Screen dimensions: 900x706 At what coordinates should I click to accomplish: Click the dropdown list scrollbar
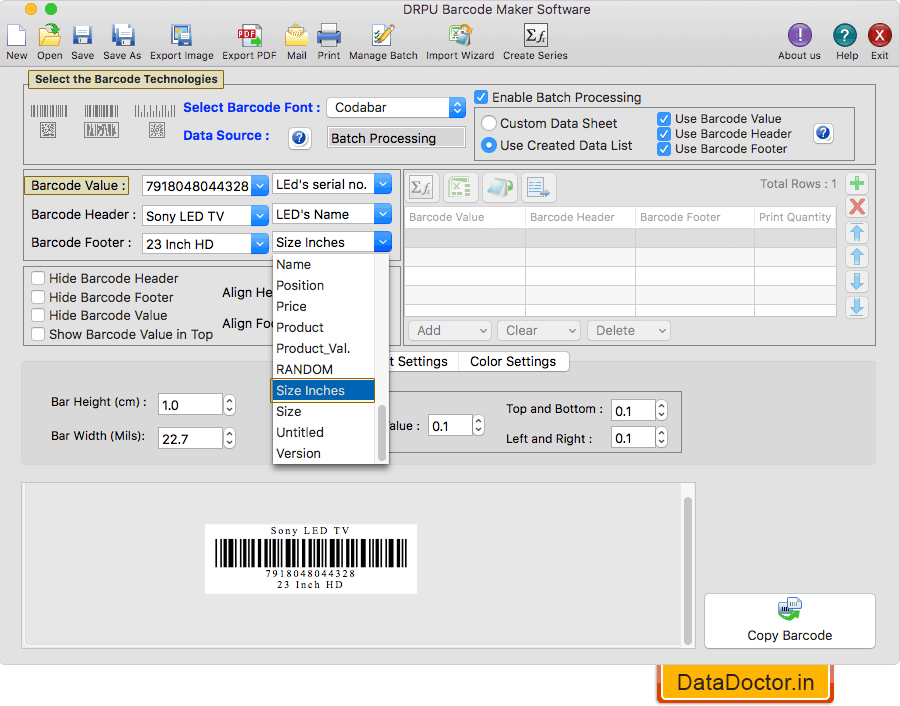[382, 433]
